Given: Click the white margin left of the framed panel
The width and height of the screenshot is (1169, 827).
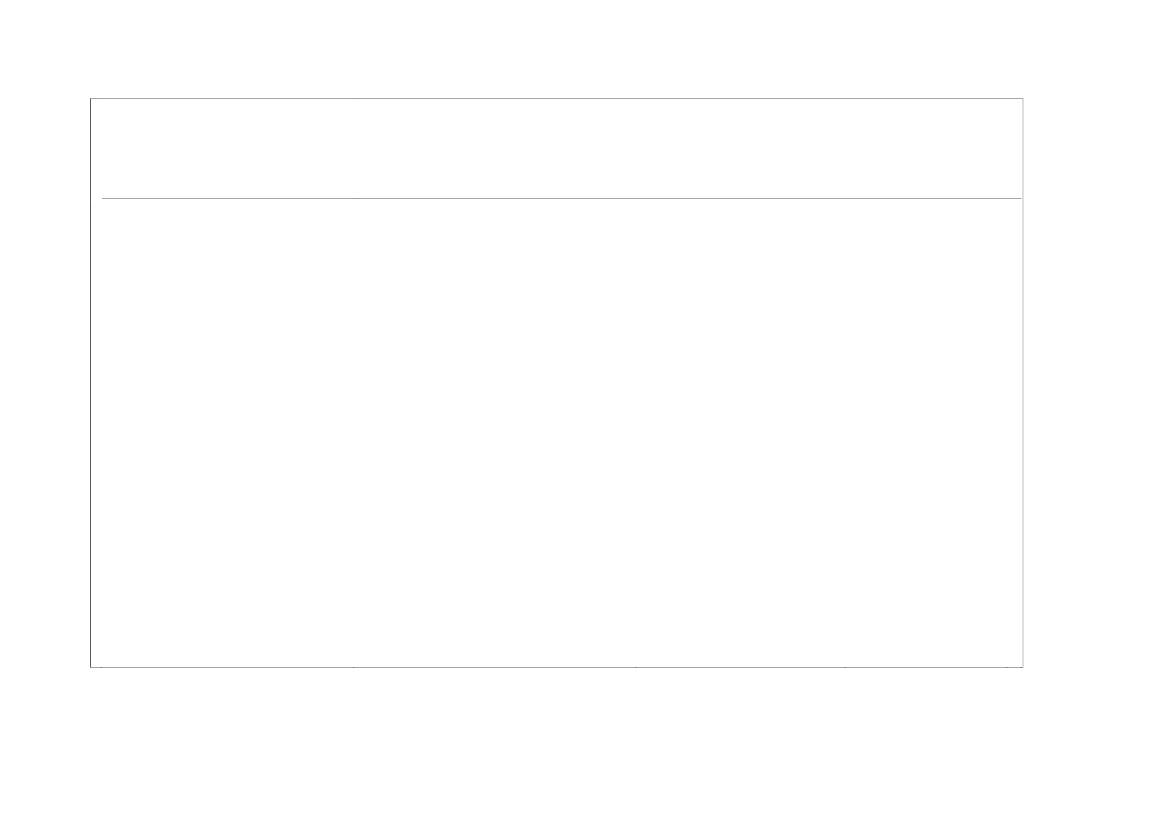Looking at the screenshot, I should [x=45, y=383].
